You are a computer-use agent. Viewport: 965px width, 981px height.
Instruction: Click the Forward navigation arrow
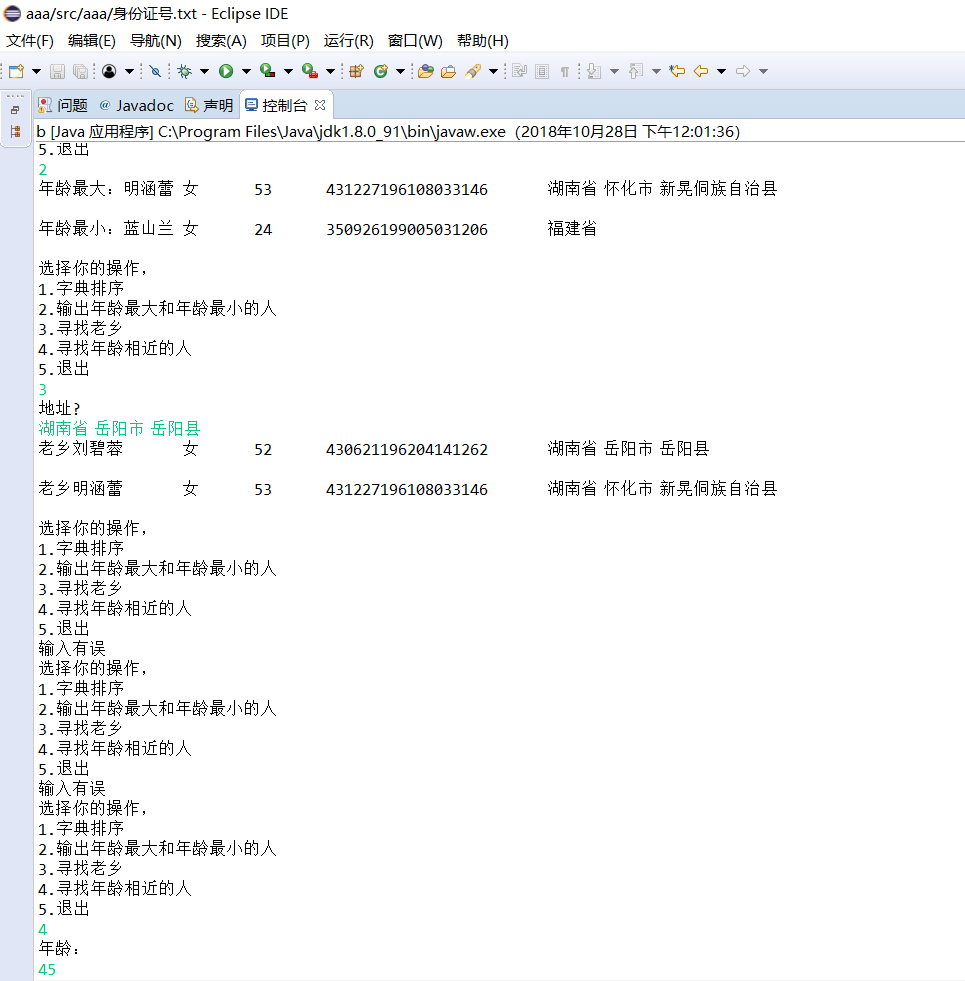(x=743, y=71)
